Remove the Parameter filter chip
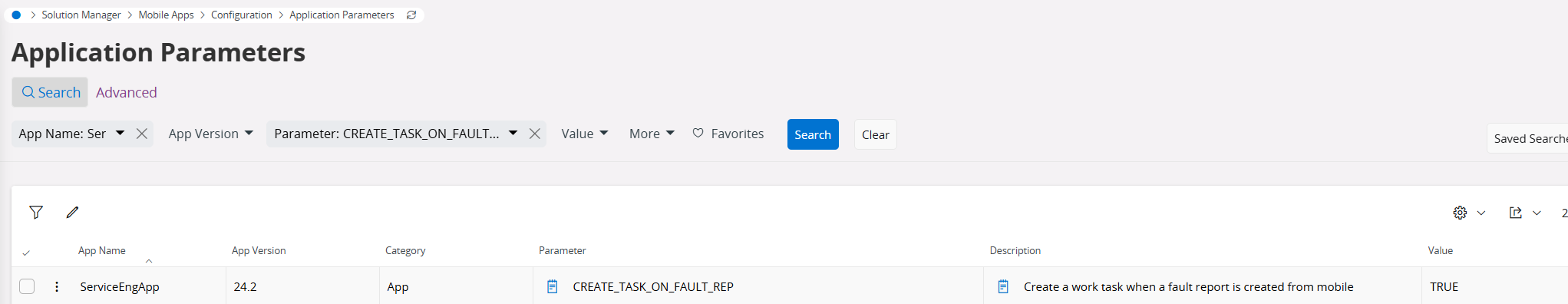This screenshot has width=1568, height=304. click(535, 134)
